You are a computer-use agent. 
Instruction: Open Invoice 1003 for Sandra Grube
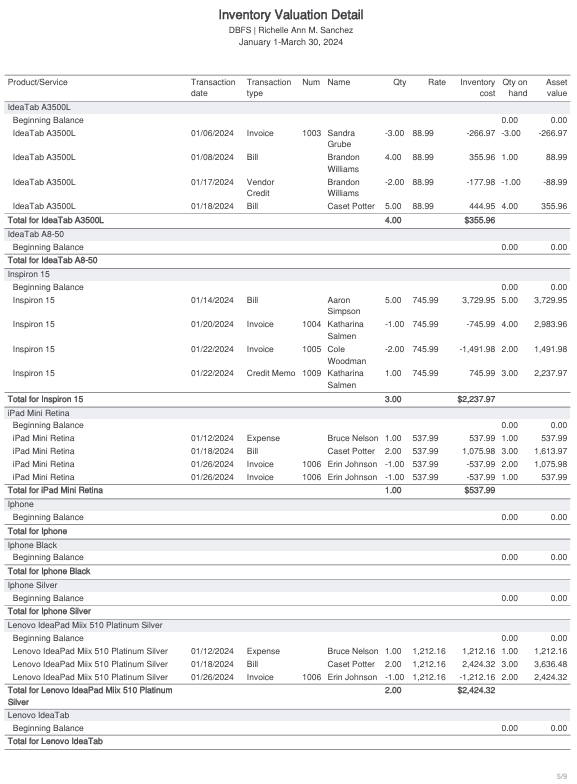288,138
